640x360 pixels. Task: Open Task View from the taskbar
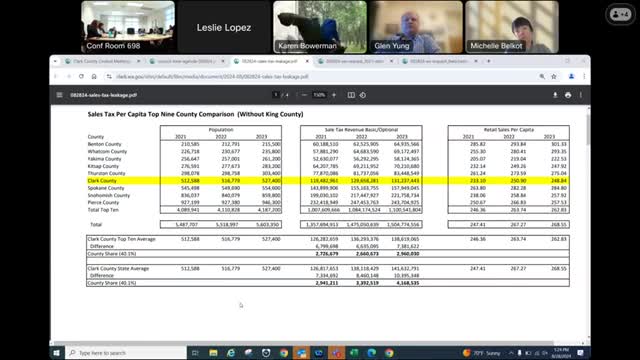click(195, 353)
